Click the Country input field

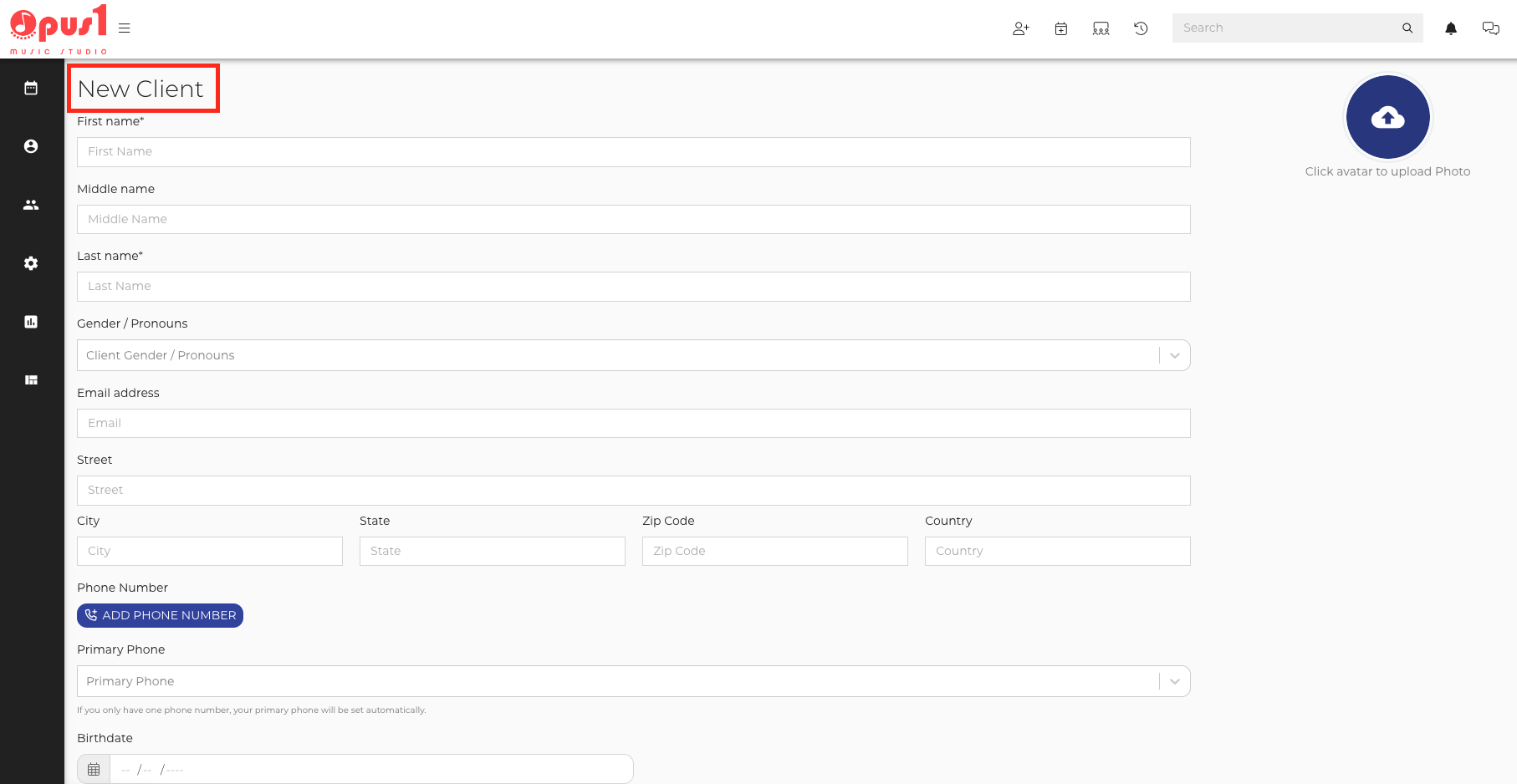click(1058, 551)
